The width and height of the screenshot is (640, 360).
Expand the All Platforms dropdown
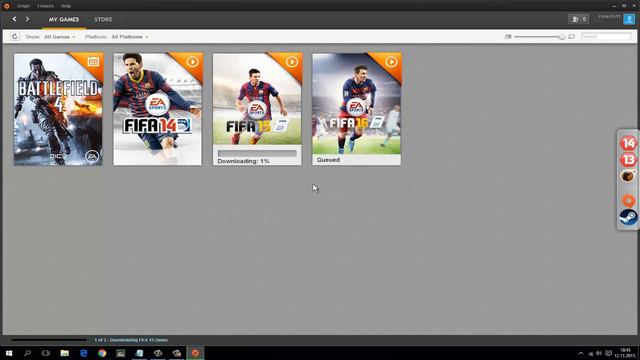coord(130,37)
